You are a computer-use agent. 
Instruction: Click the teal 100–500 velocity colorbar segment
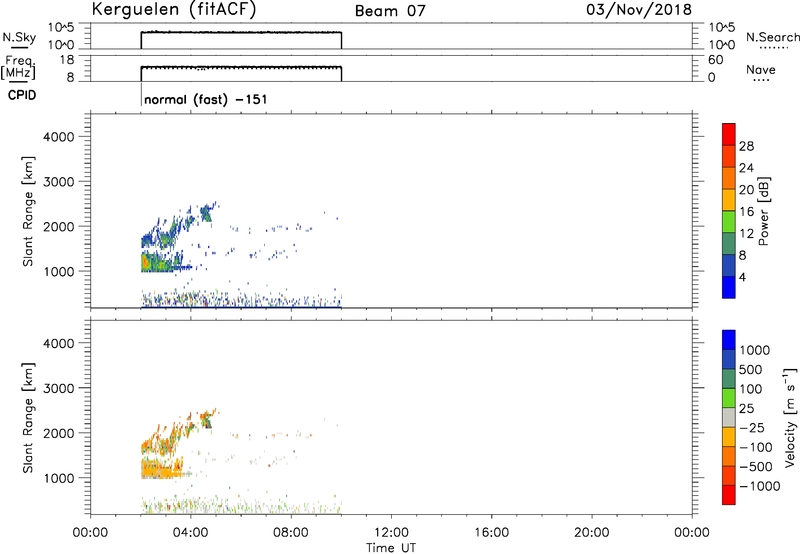729,379
